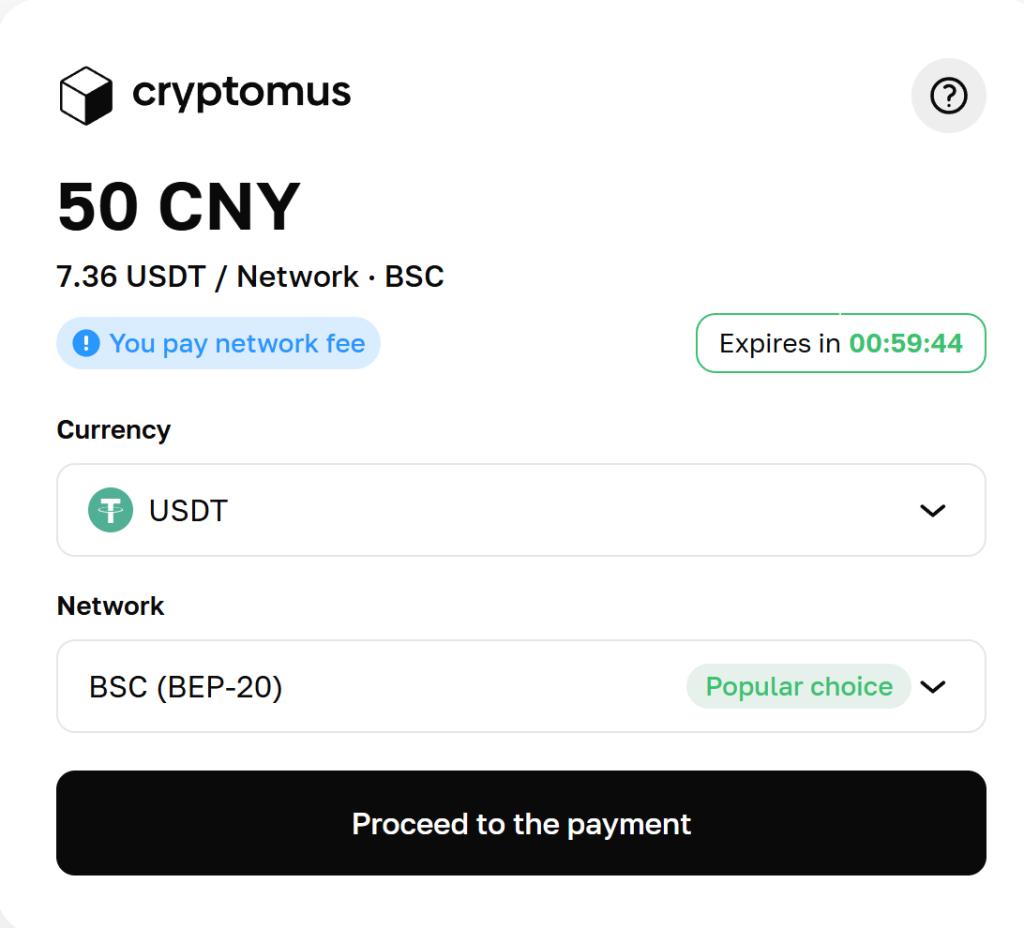Click the USDT text in currency field
The image size is (1024, 928).
tap(188, 511)
